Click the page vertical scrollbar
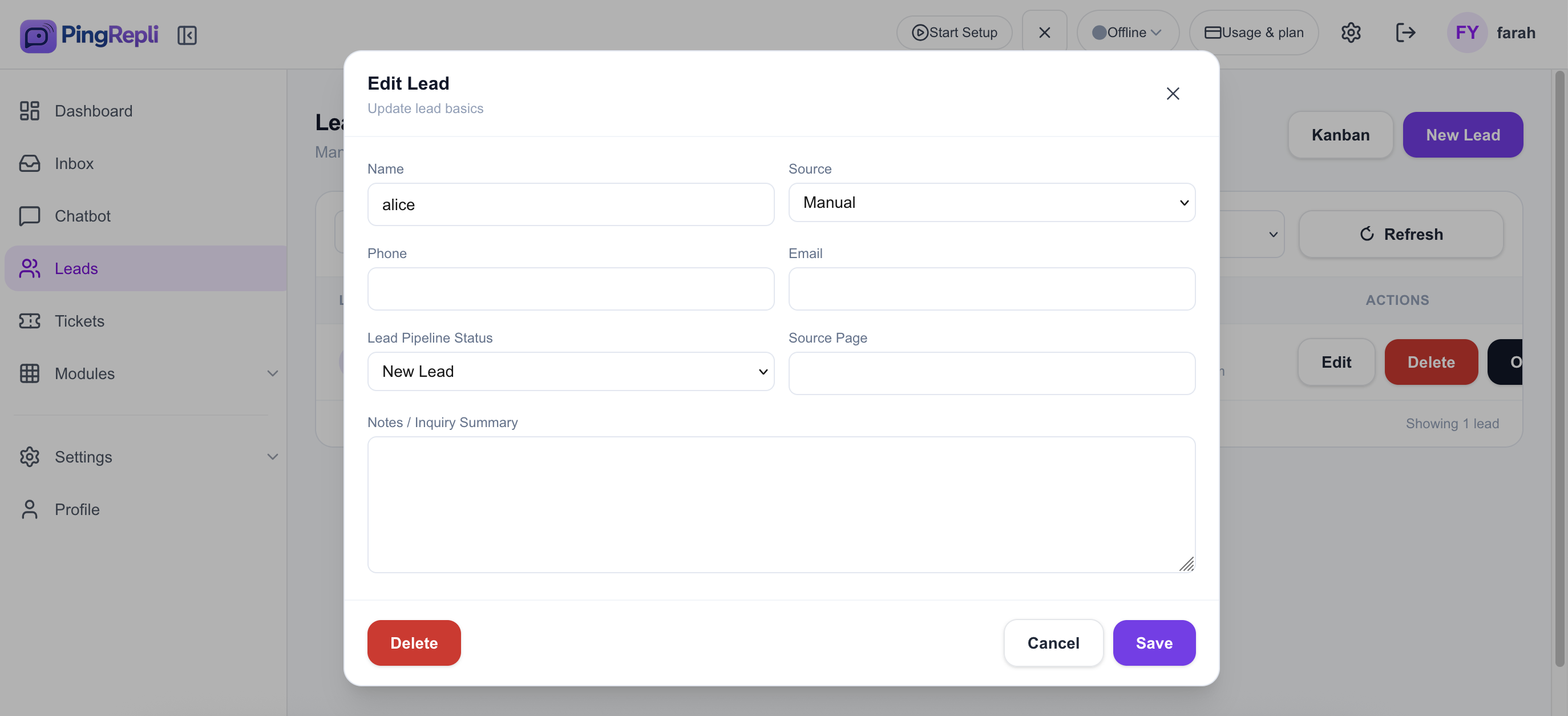1568x716 pixels. (x=1559, y=368)
